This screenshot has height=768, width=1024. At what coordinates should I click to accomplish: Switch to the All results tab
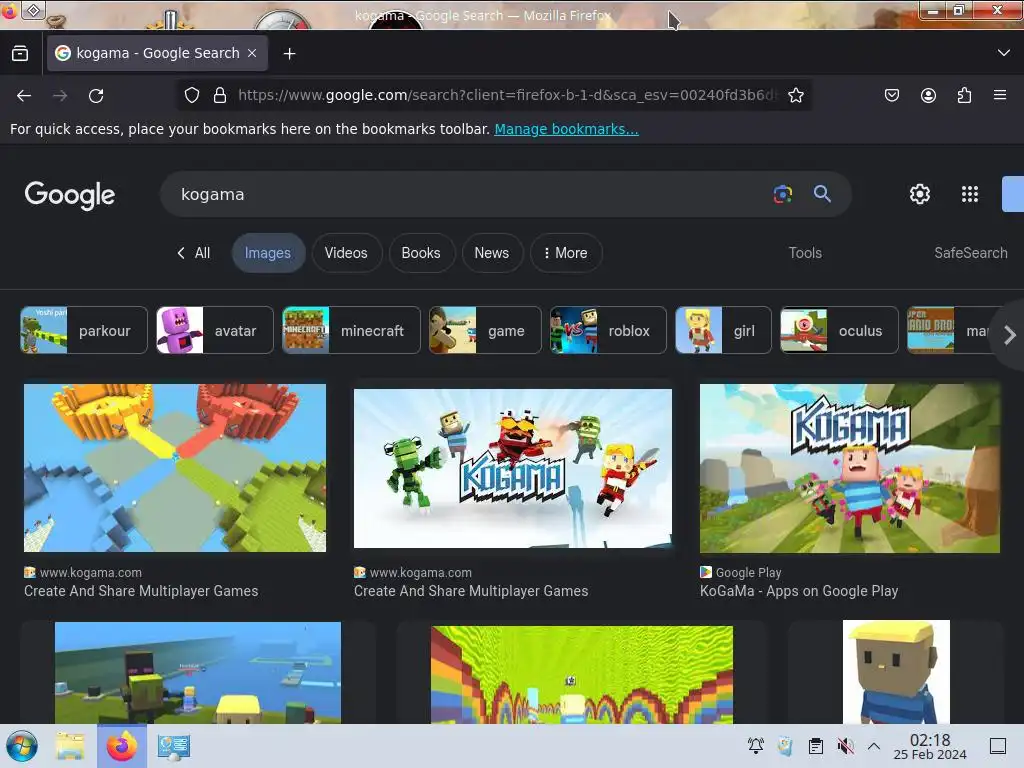tap(193, 253)
